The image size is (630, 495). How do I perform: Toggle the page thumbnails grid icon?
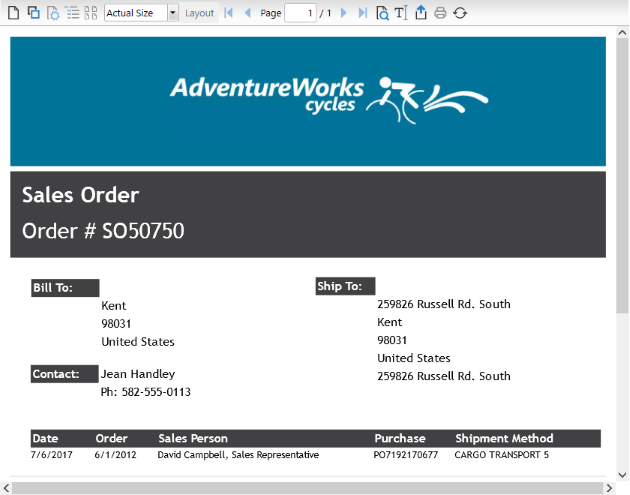pos(90,13)
